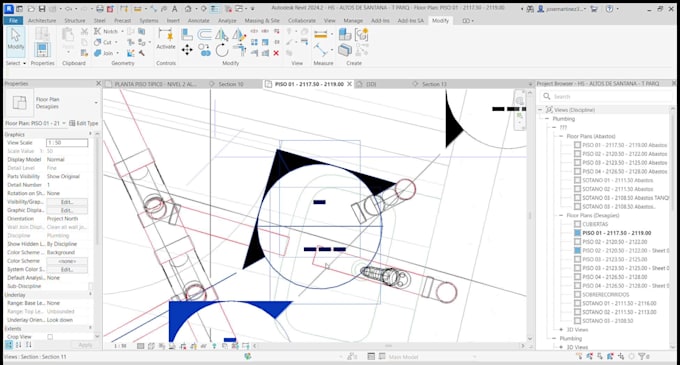This screenshot has height=365, width=680.
Task: Collapse the Views (Discipline) tree node
Action: [541, 110]
